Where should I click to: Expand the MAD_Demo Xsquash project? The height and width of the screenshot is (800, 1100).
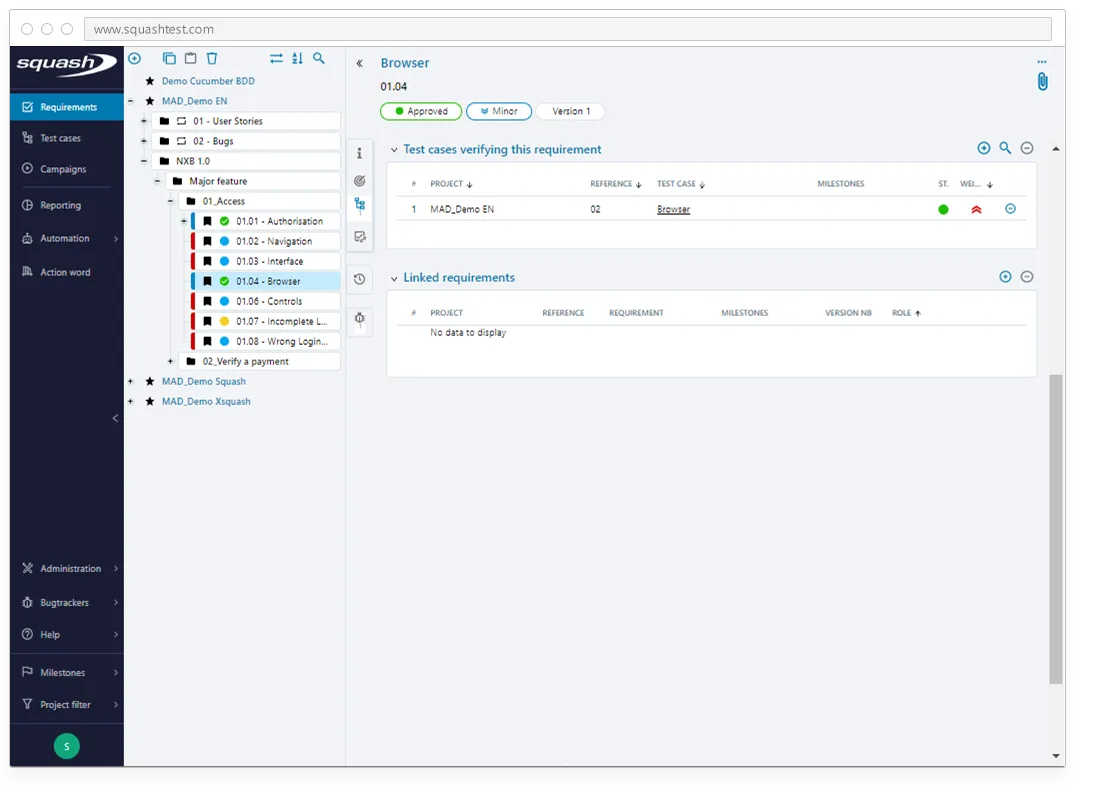[x=130, y=401]
